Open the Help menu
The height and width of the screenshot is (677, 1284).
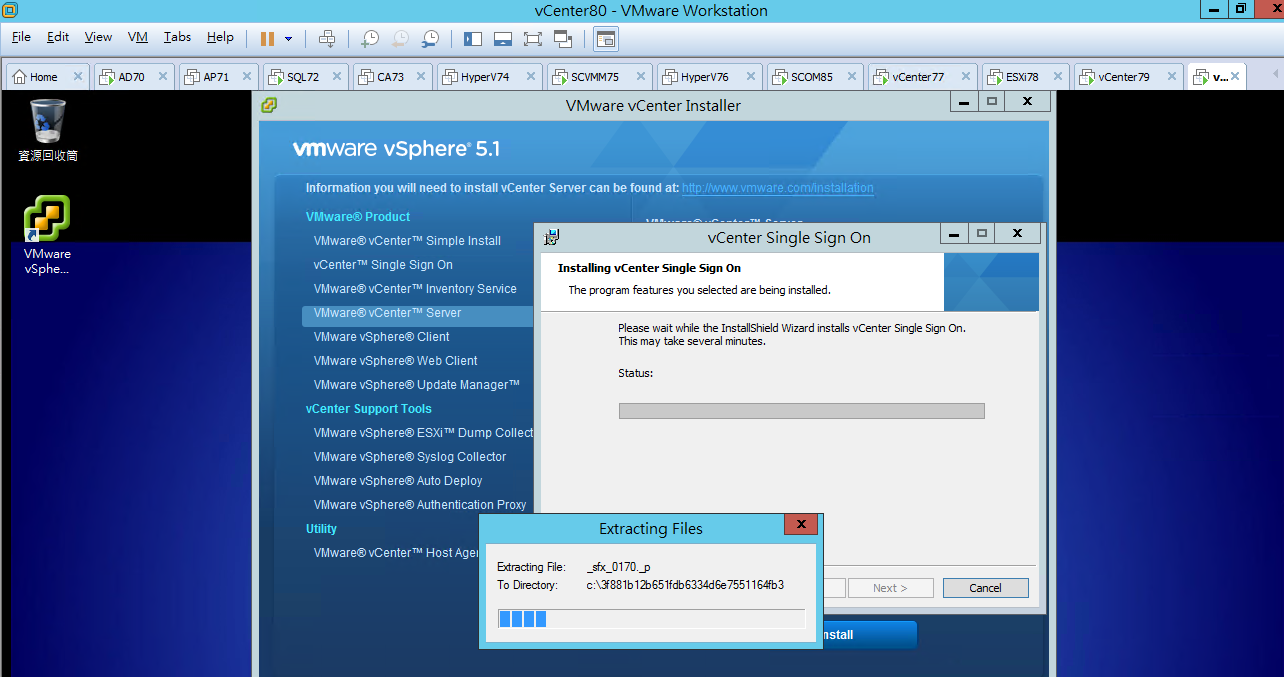[x=220, y=37]
